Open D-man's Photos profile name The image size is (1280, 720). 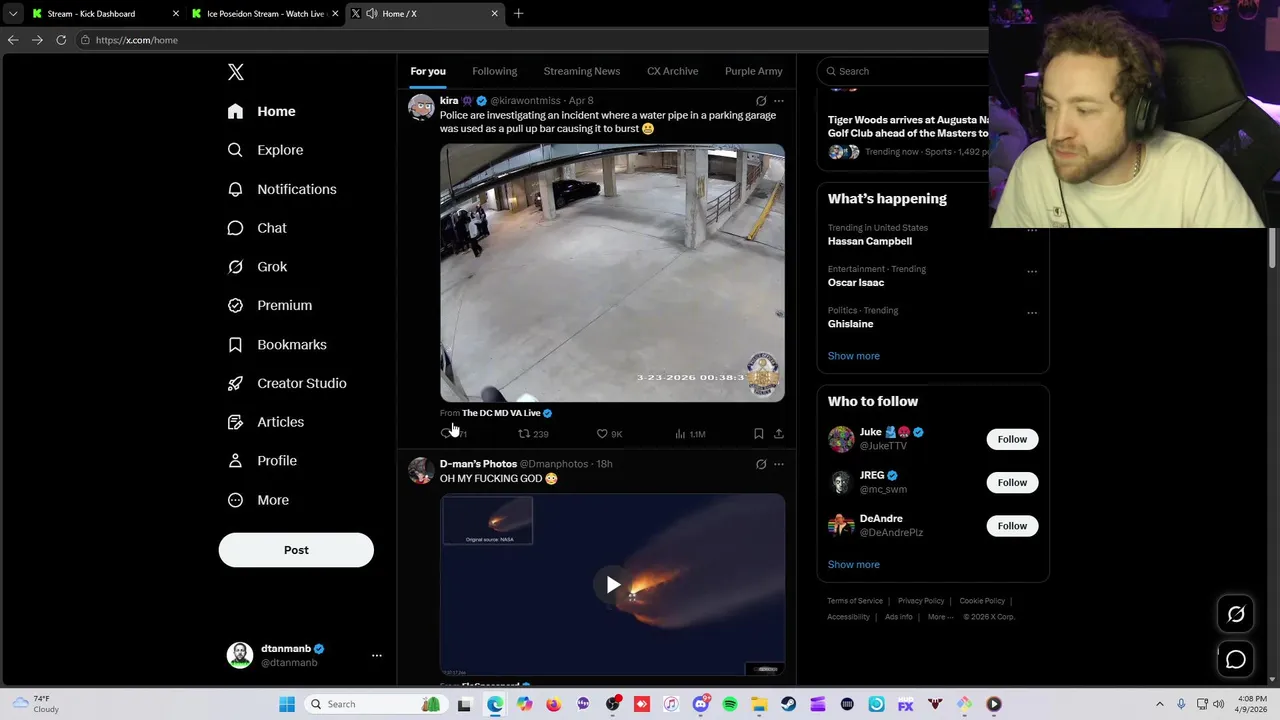tap(478, 464)
